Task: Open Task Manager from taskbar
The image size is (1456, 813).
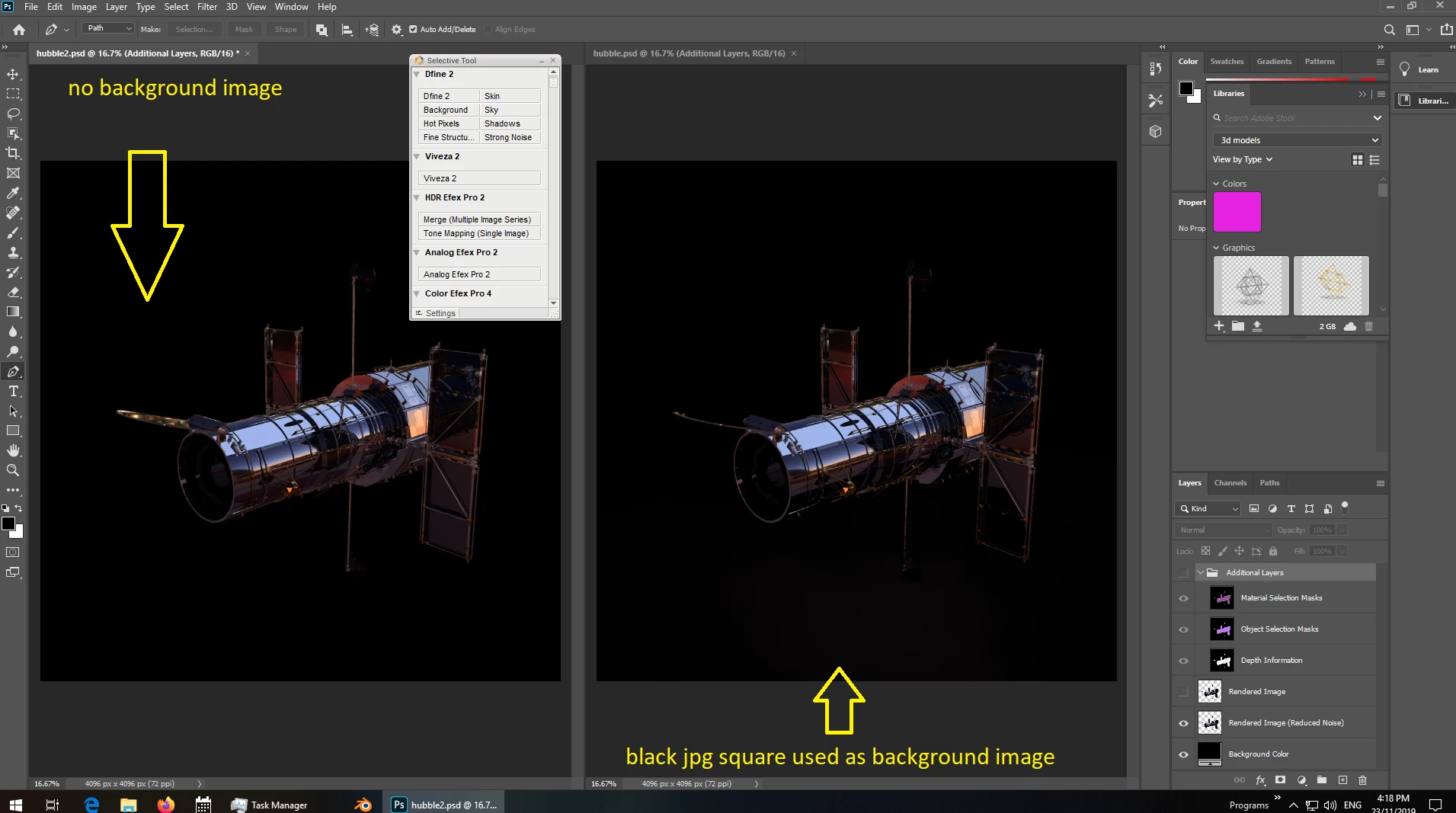Action: (269, 805)
